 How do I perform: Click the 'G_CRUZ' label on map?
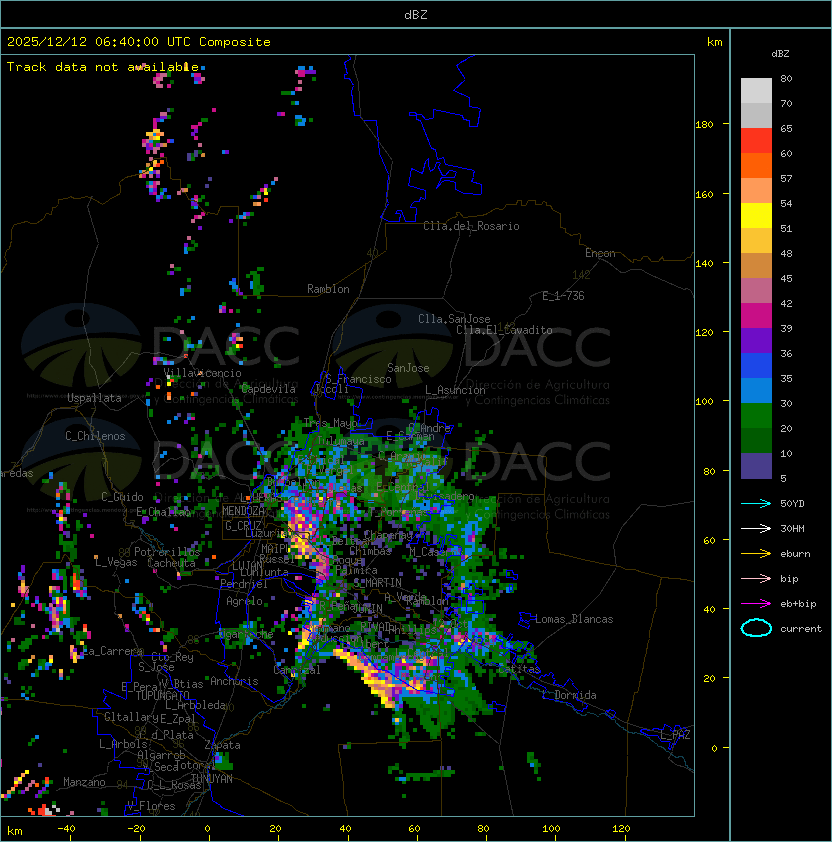(243, 526)
